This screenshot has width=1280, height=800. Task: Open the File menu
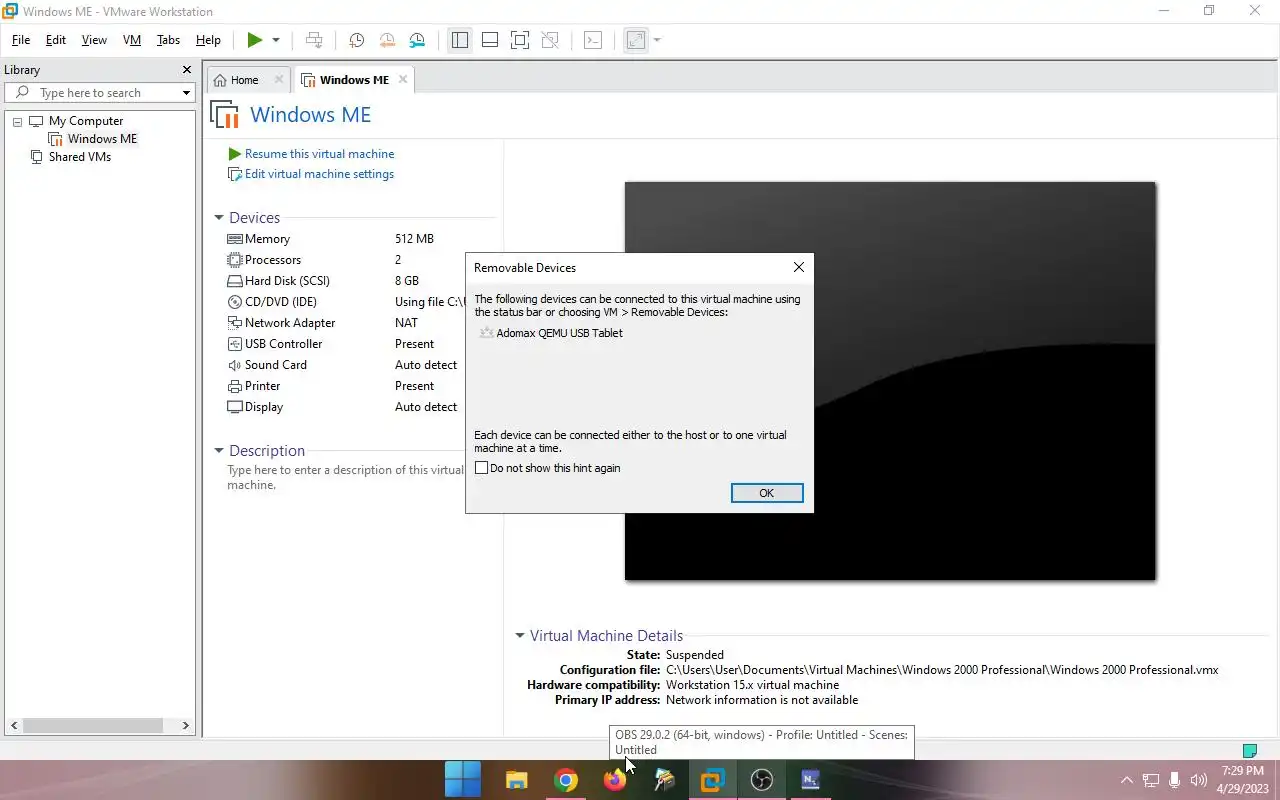tap(21, 40)
